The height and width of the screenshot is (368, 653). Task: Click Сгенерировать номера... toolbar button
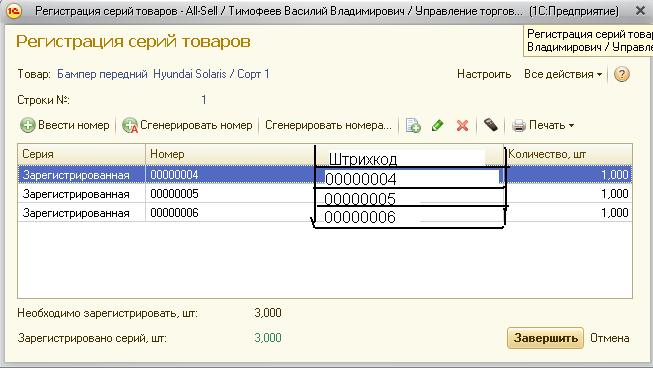click(x=328, y=125)
